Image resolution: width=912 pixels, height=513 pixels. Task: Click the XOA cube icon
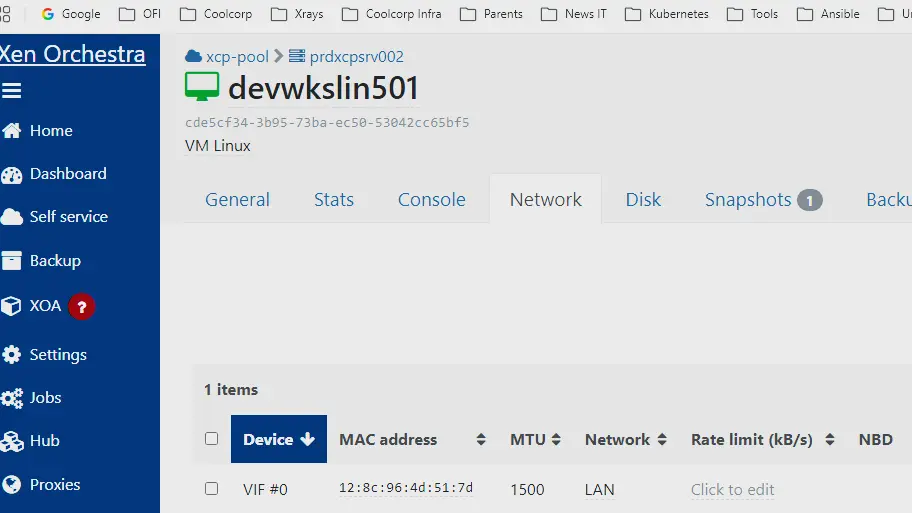tap(12, 306)
